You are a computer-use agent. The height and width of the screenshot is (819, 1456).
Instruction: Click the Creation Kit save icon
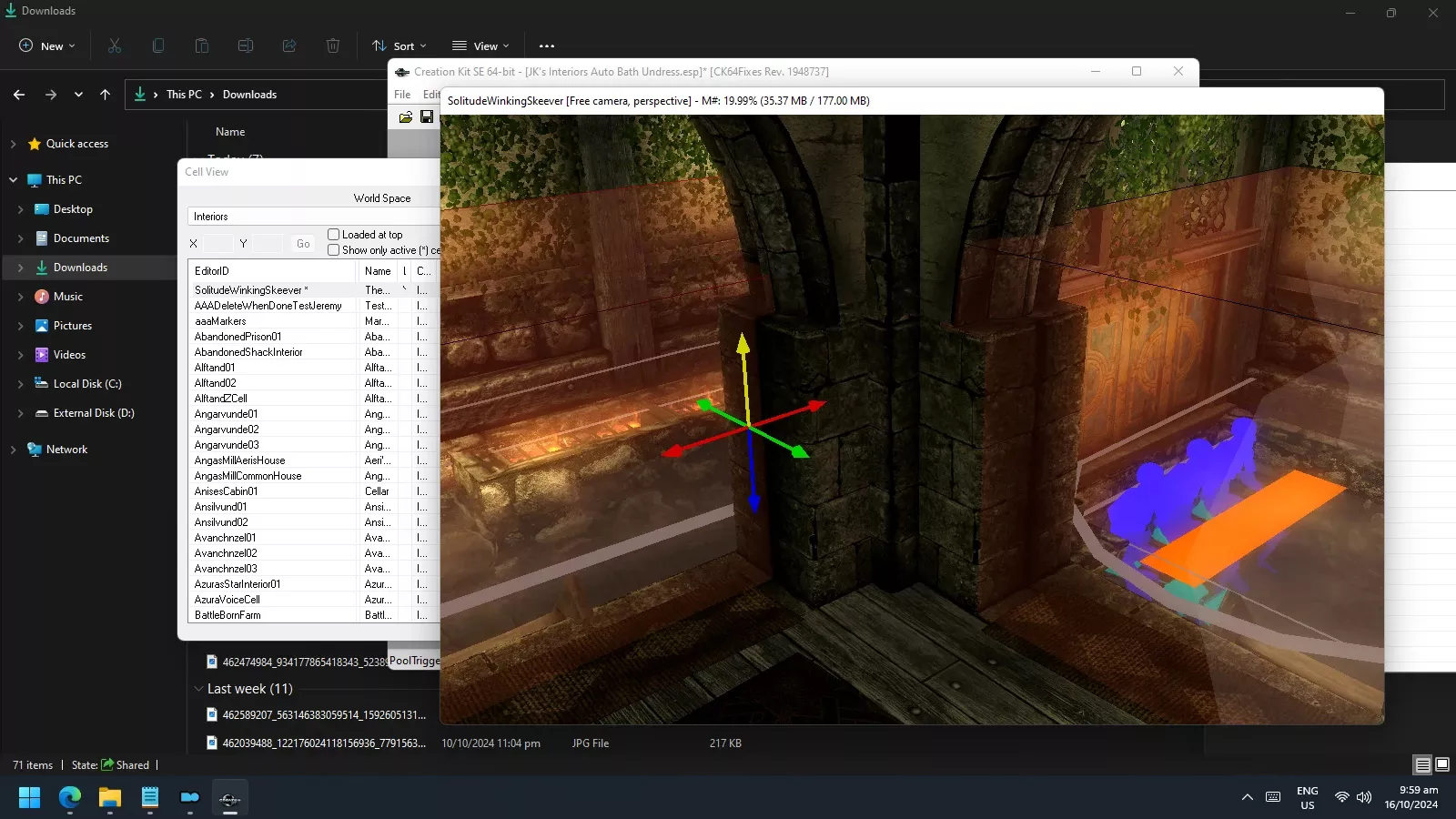pyautogui.click(x=427, y=117)
